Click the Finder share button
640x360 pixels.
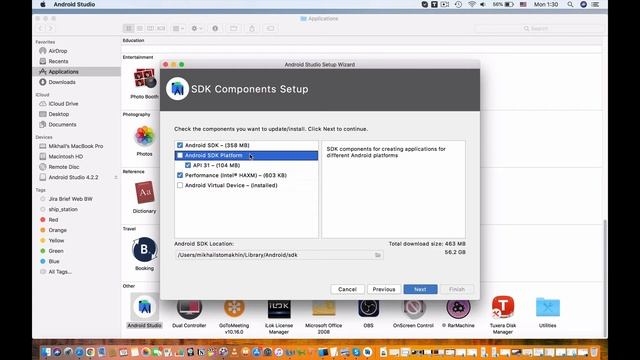(252, 28)
